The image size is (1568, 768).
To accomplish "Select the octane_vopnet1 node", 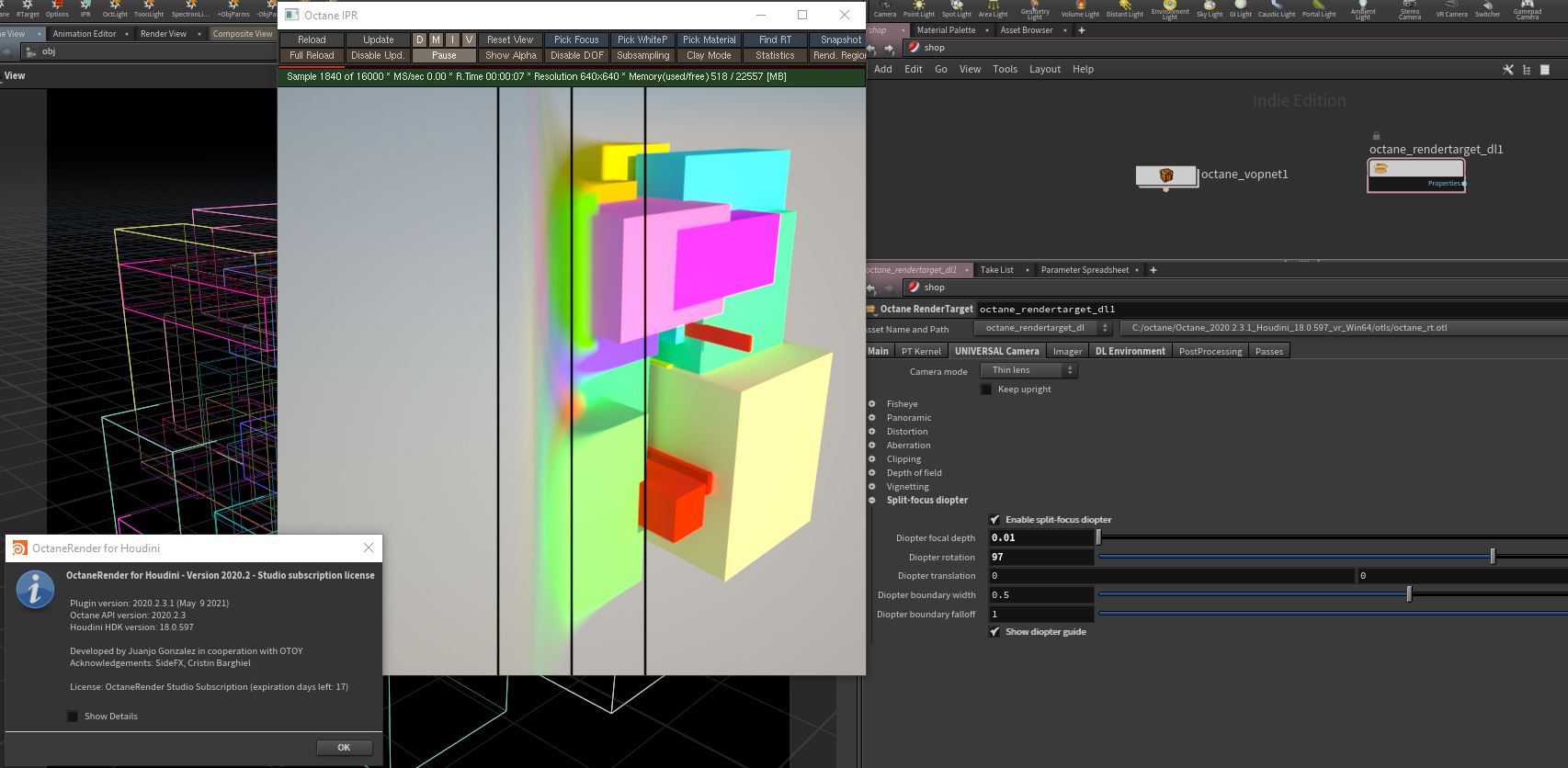I will click(1166, 175).
